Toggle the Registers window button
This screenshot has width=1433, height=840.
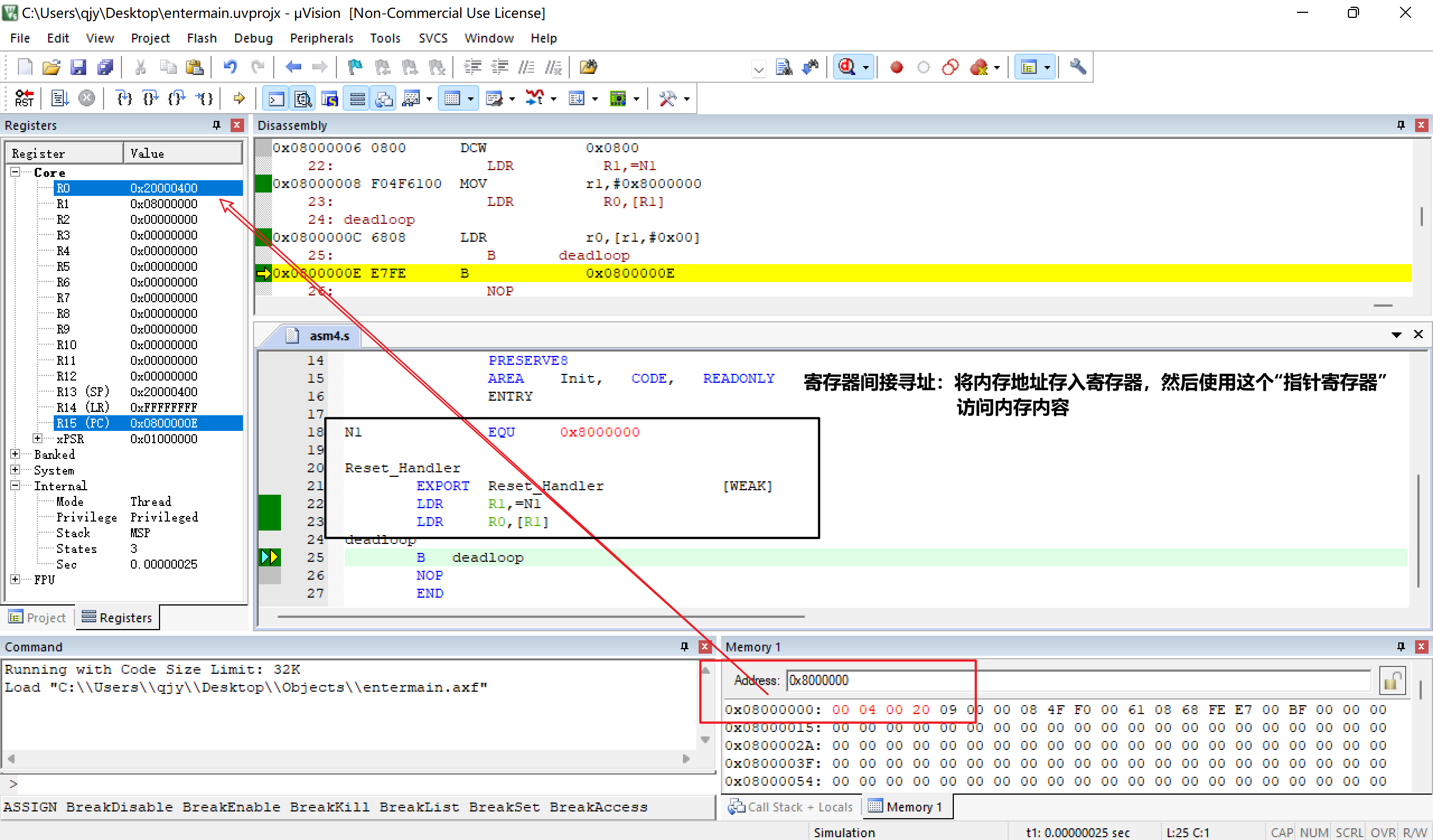tap(357, 99)
